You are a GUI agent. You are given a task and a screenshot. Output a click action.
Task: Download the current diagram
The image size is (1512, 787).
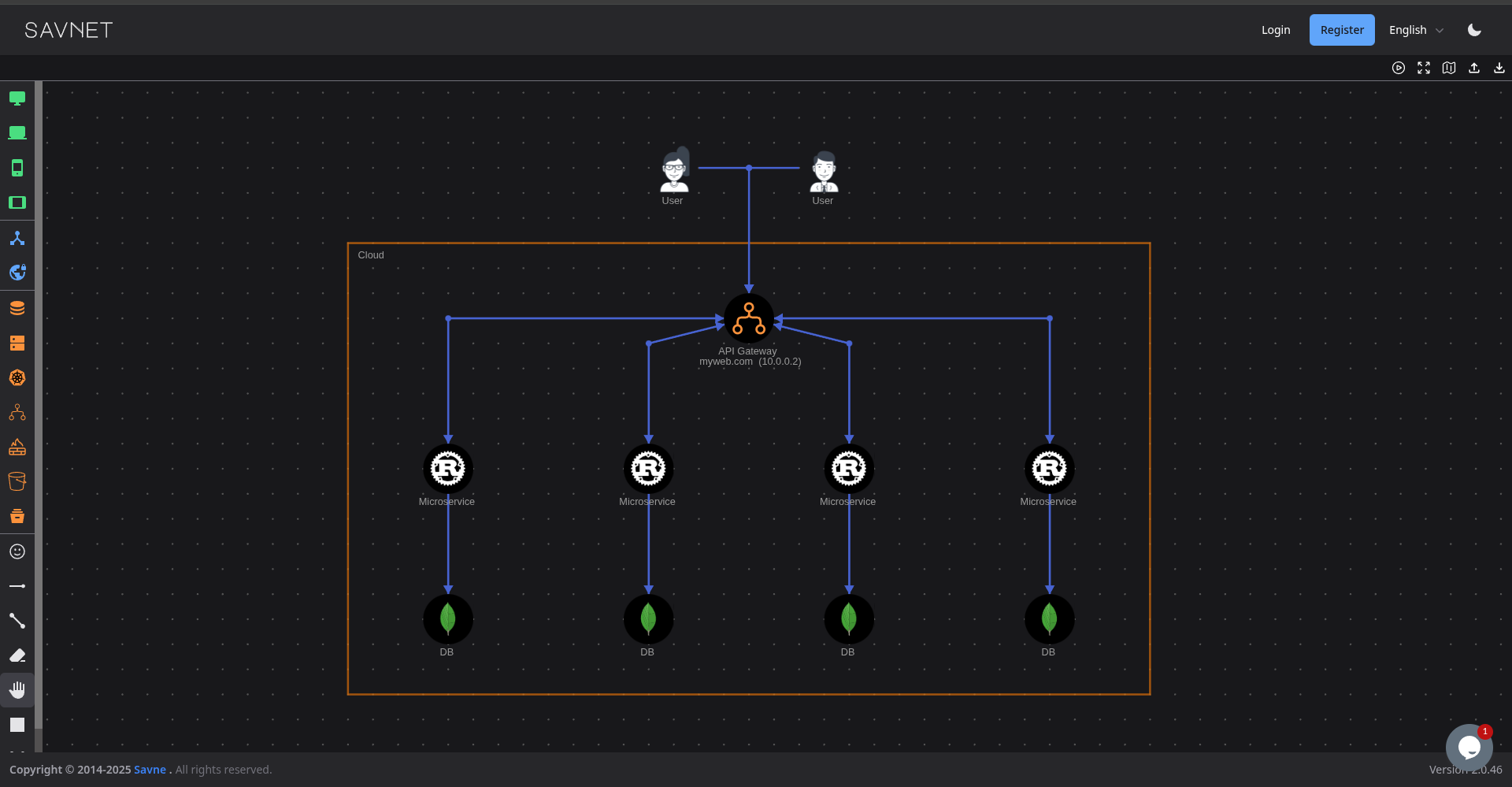click(1499, 68)
